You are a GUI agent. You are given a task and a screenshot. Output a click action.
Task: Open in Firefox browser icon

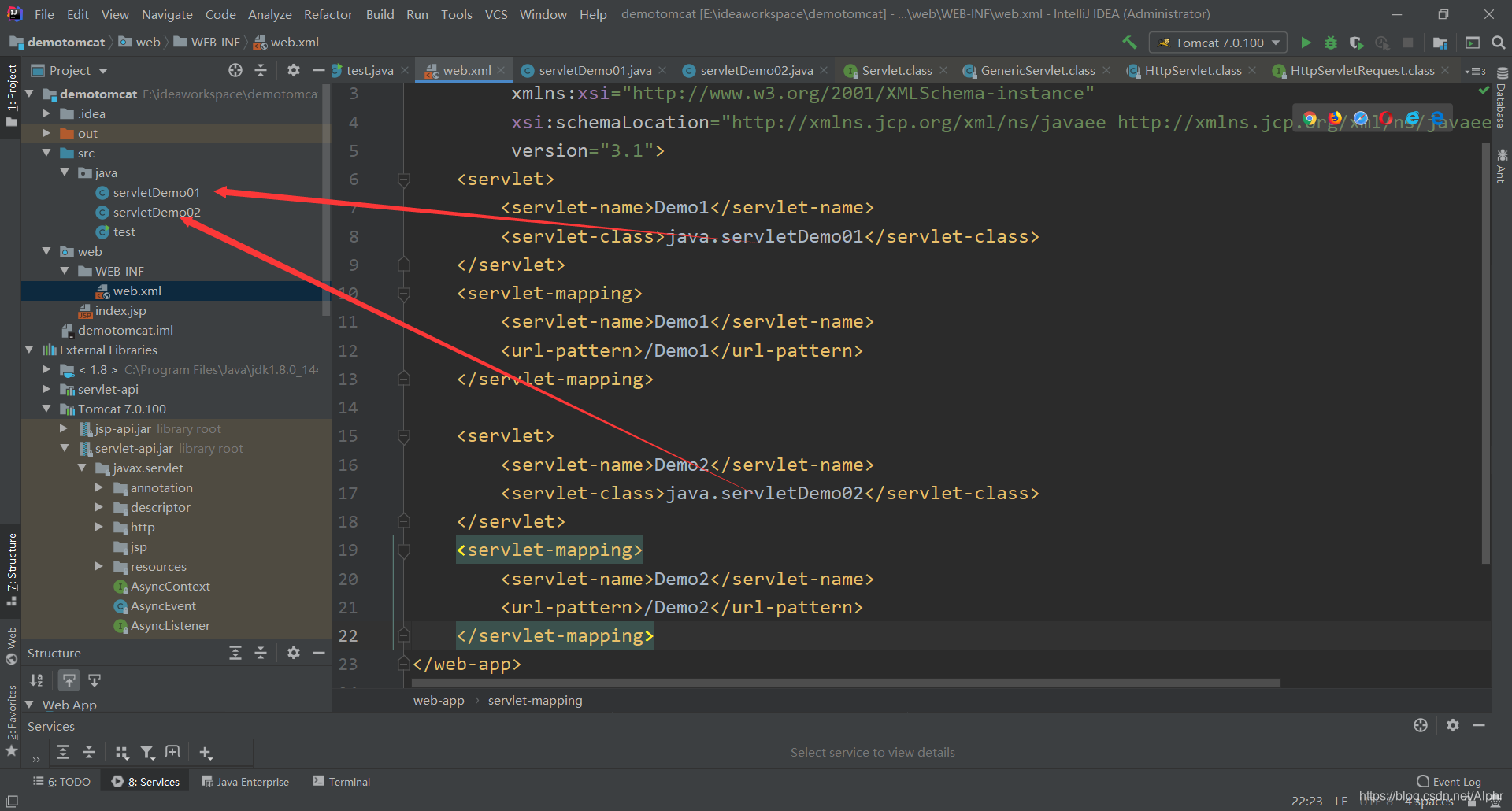(1335, 118)
